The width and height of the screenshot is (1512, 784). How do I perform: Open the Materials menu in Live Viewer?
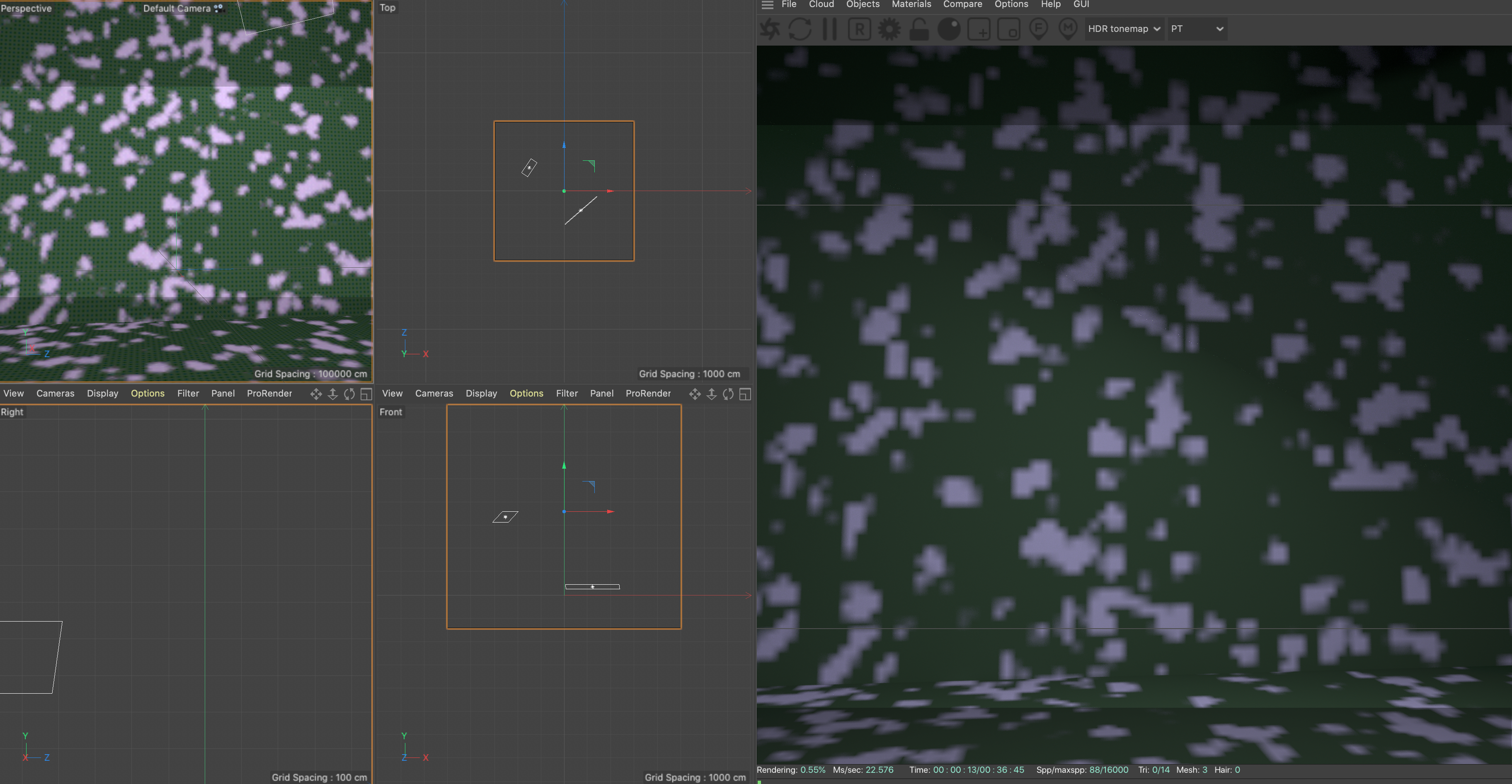911,5
